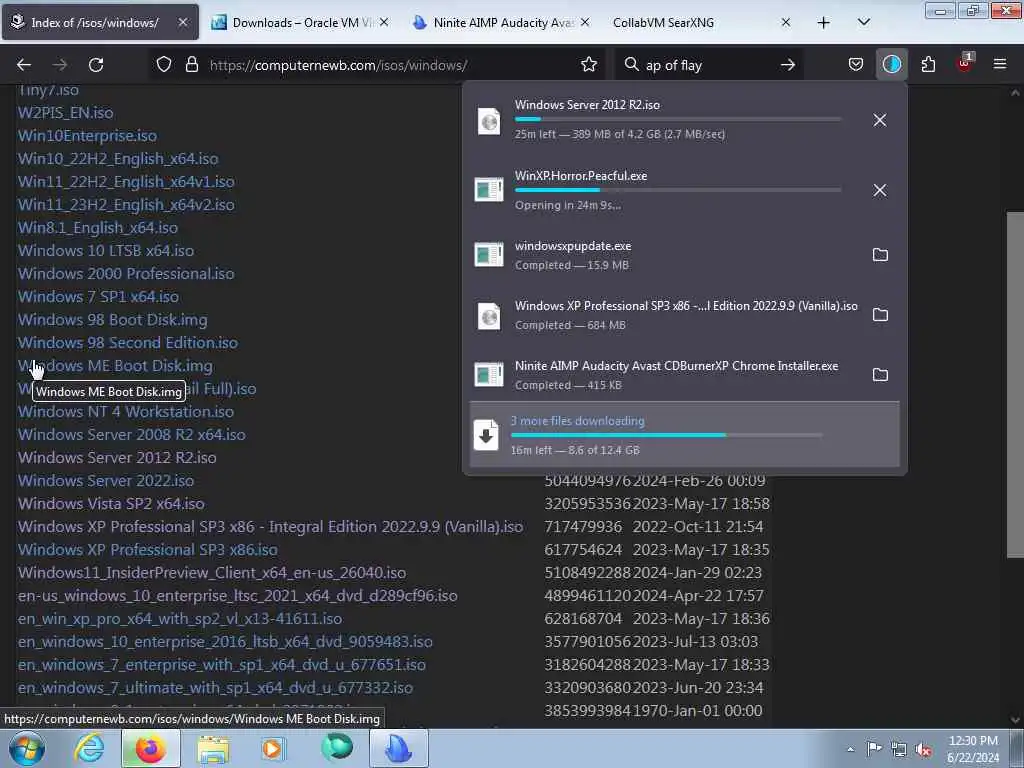Click the Action Center flag tray icon
This screenshot has height=768, width=1024.
coord(874,749)
